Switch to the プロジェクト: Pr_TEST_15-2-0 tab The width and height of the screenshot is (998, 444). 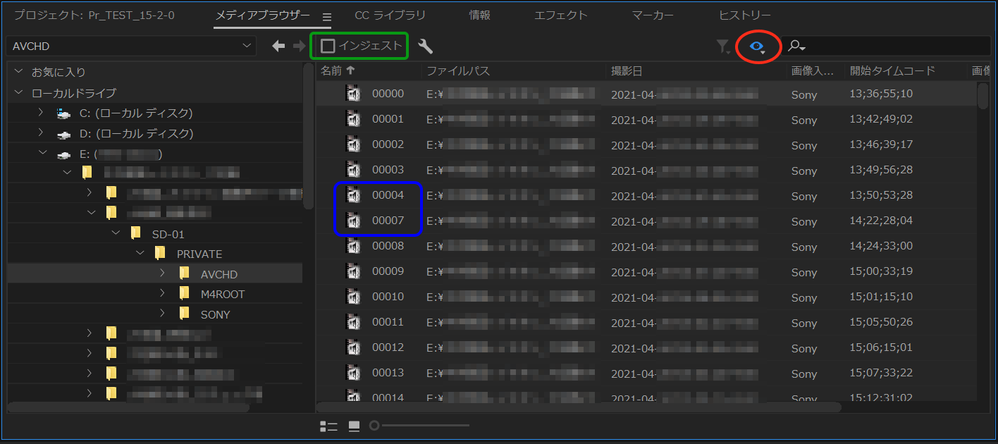tap(94, 15)
